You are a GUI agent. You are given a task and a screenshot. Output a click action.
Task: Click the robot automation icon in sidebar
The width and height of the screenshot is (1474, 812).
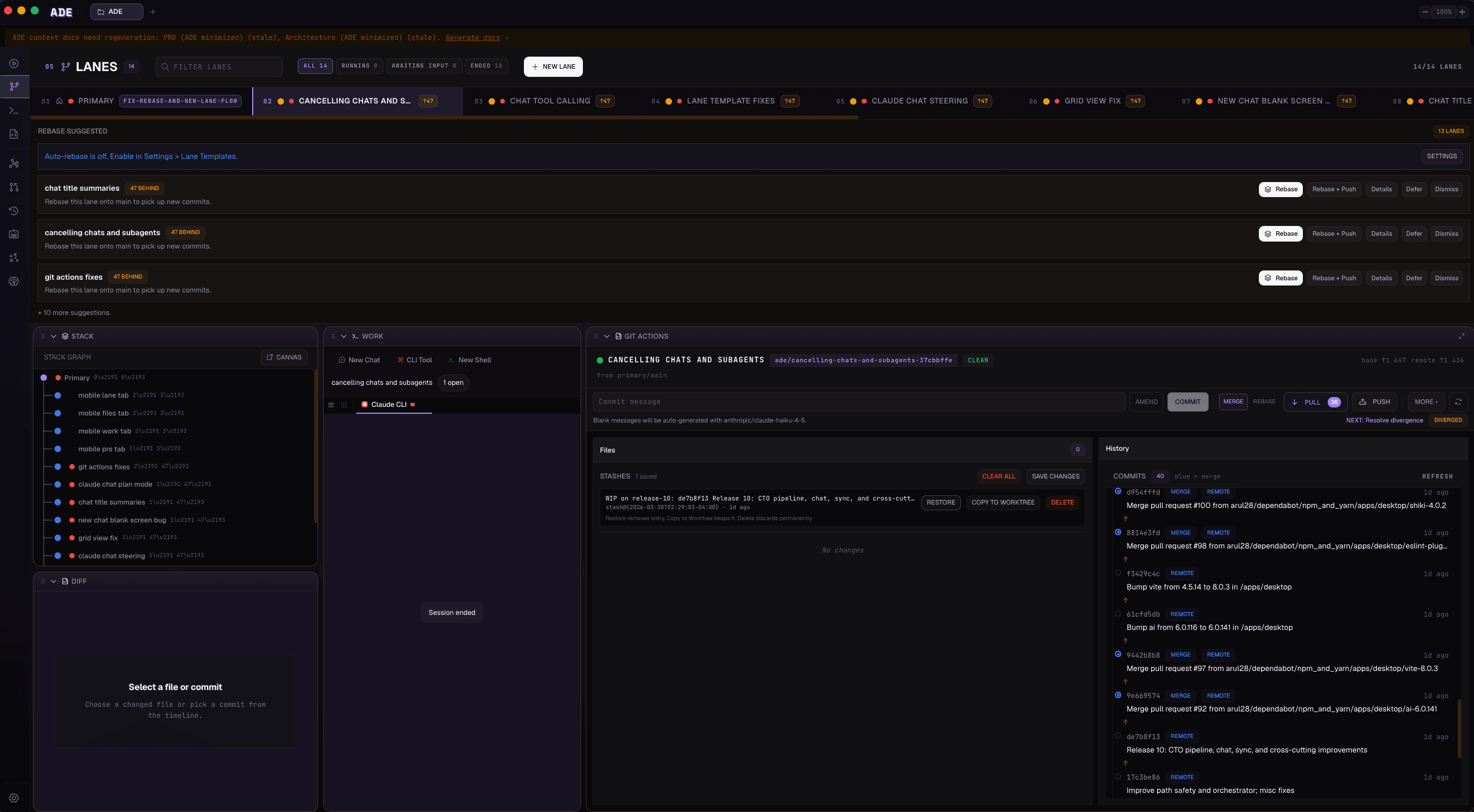point(14,234)
